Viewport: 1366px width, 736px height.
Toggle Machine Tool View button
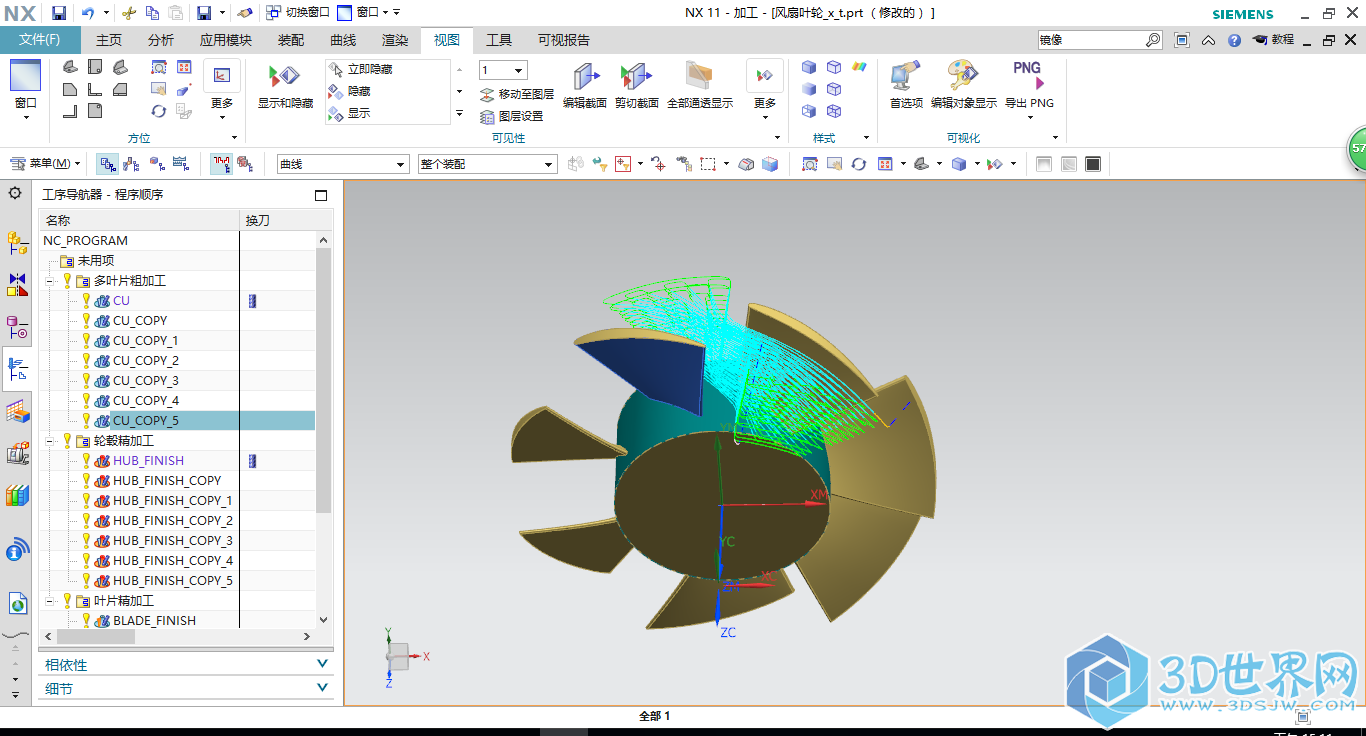pyautogui.click(x=132, y=164)
